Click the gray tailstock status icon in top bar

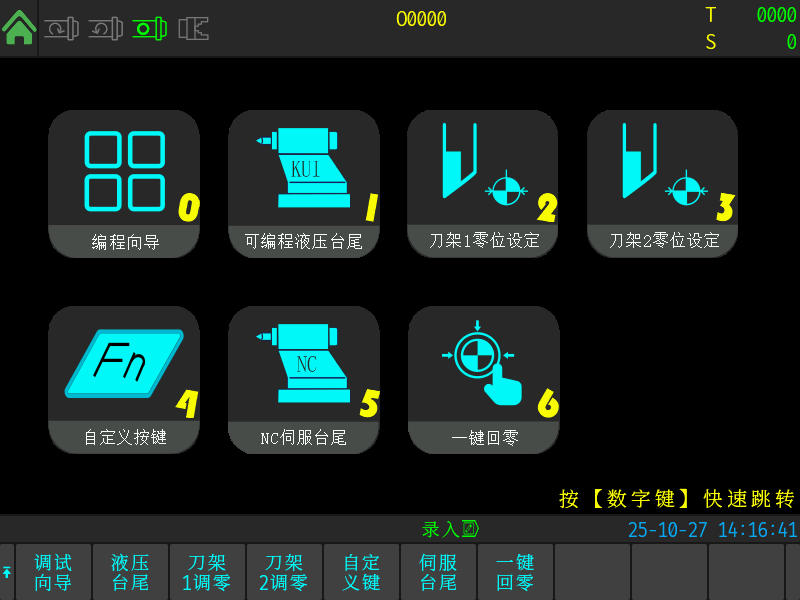[x=193, y=29]
